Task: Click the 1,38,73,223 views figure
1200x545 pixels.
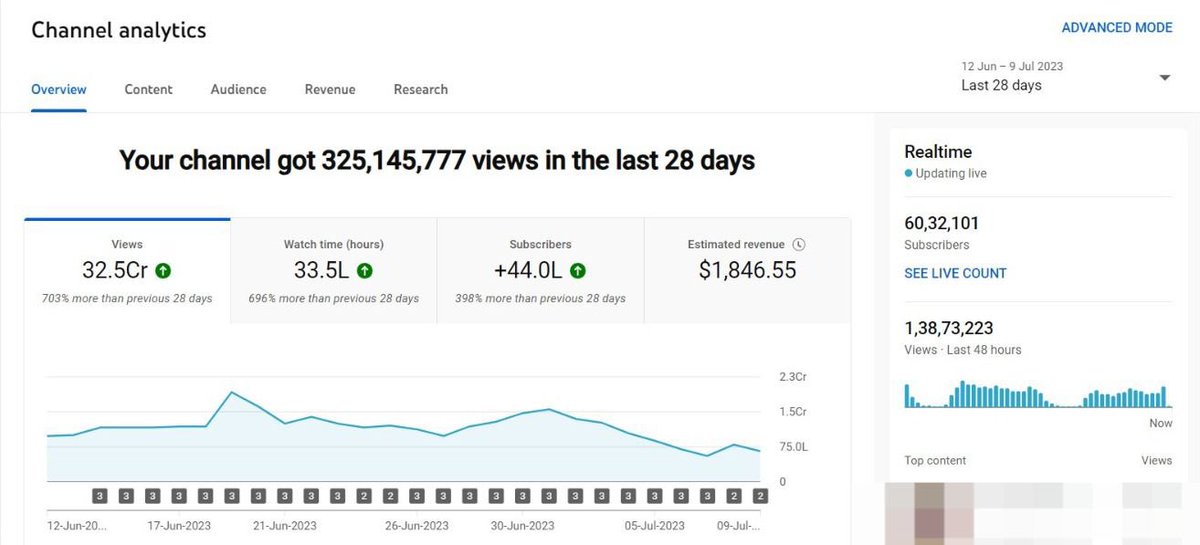Action: 949,328
